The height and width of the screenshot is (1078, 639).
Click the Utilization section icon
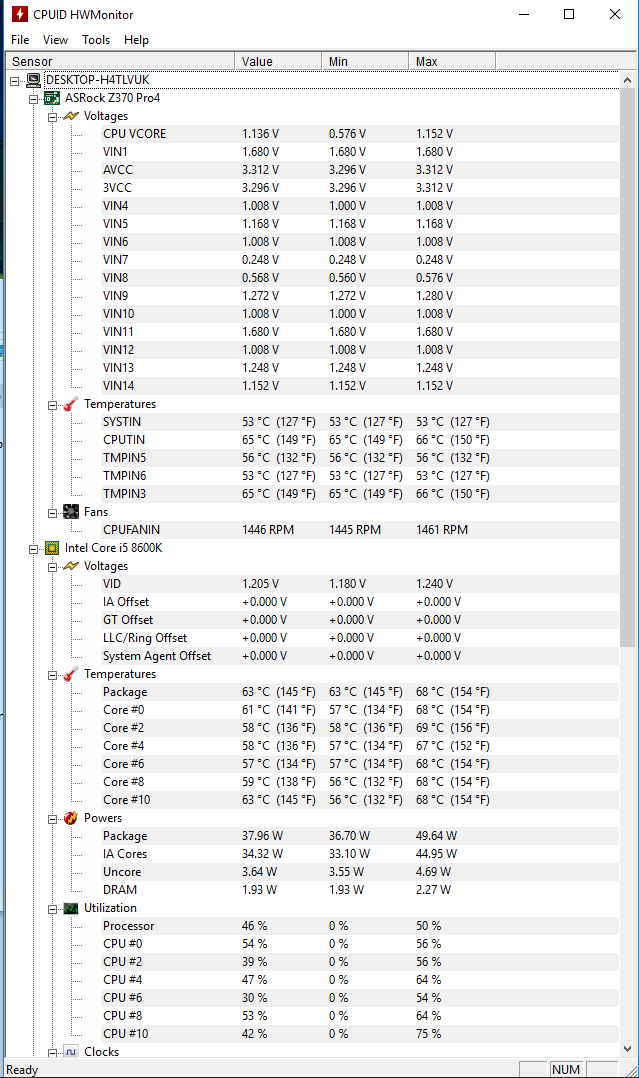point(71,908)
